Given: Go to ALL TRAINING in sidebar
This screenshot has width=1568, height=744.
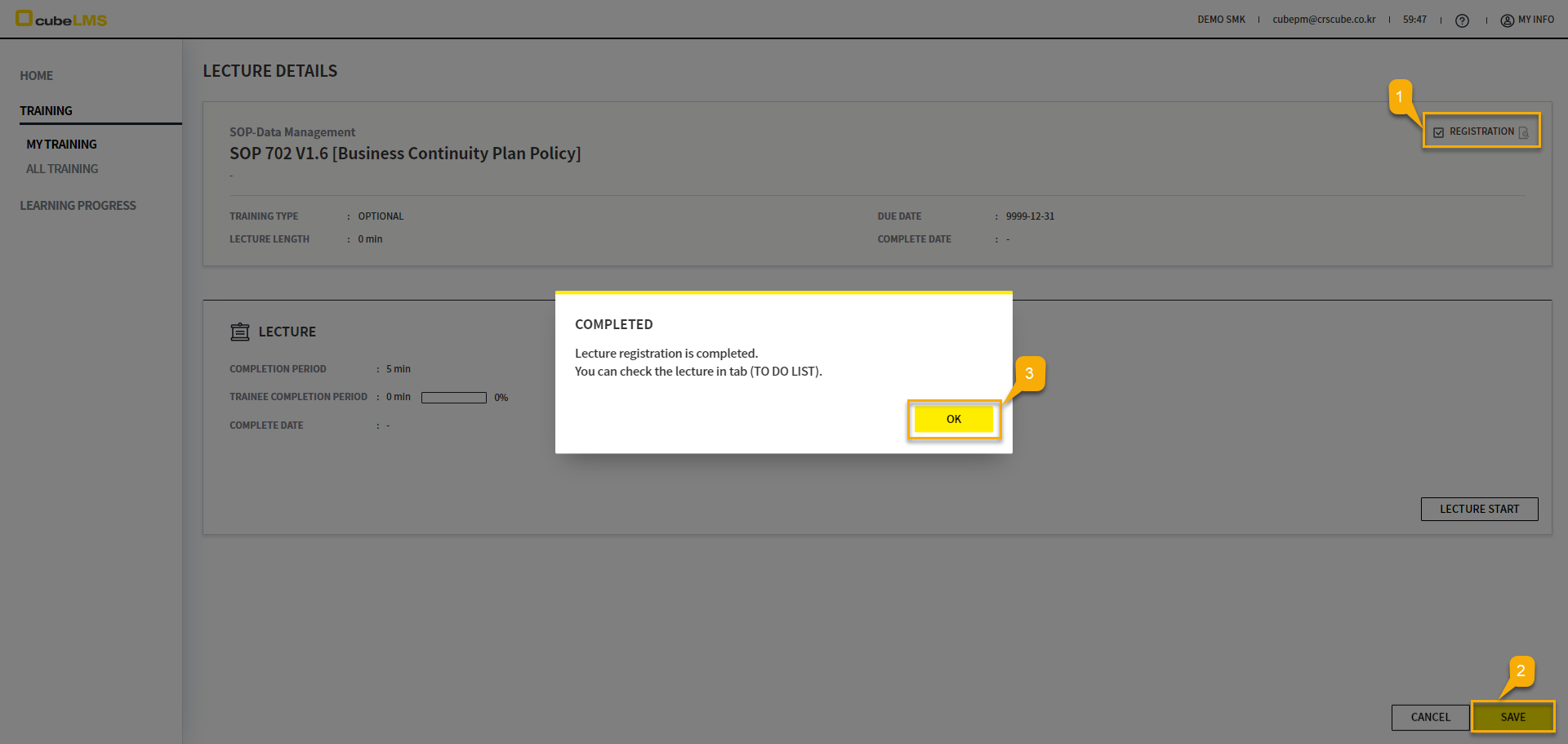Looking at the screenshot, I should (x=62, y=169).
